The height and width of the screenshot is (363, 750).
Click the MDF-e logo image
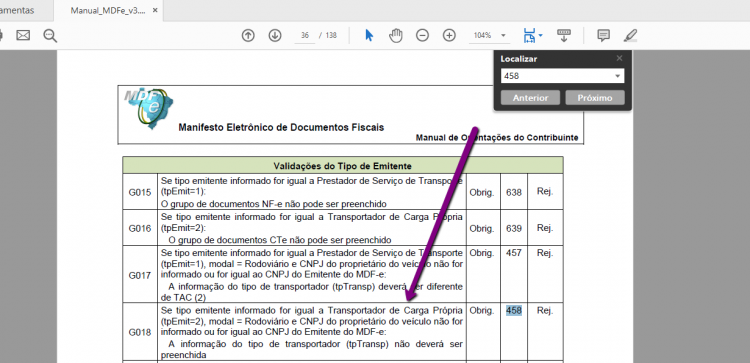point(149,109)
